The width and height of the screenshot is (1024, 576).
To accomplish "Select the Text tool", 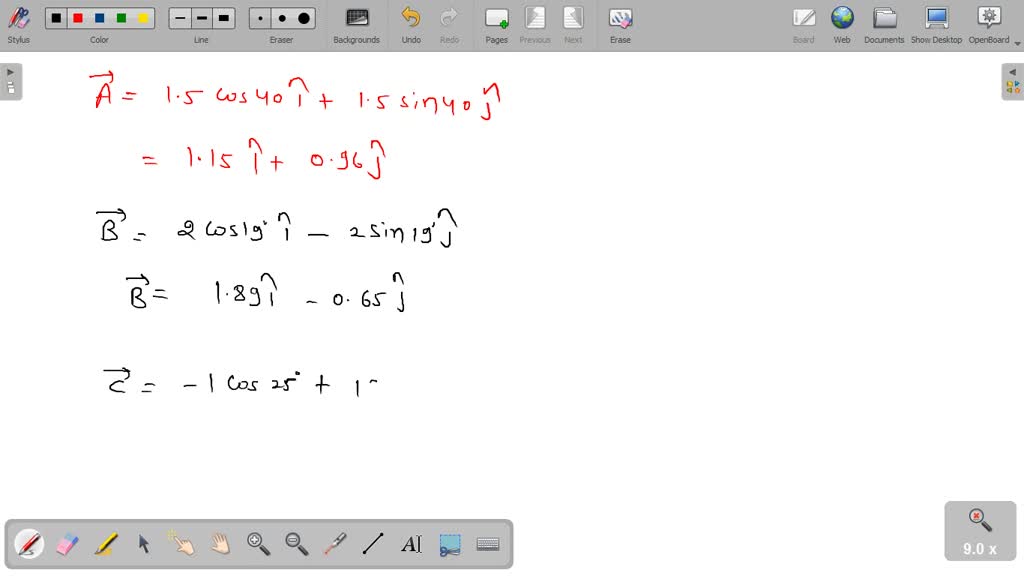I will (412, 543).
